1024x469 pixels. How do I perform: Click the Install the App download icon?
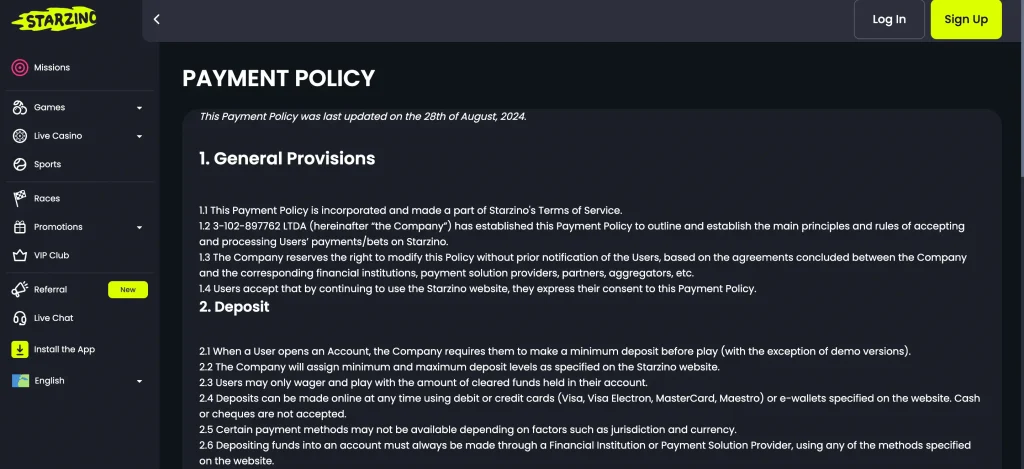coord(20,349)
